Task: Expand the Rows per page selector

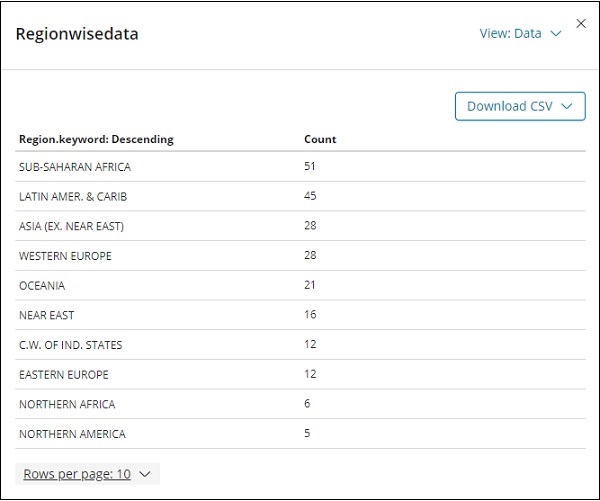Action: click(87, 474)
